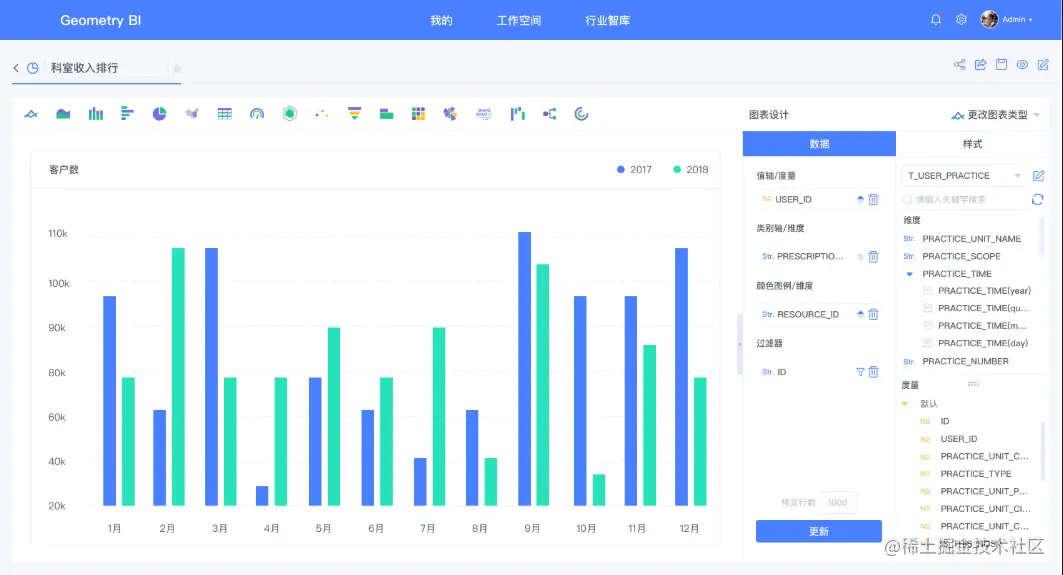The height and width of the screenshot is (575, 1063).
Task: Open the Admin user menu
Action: click(x=1007, y=20)
